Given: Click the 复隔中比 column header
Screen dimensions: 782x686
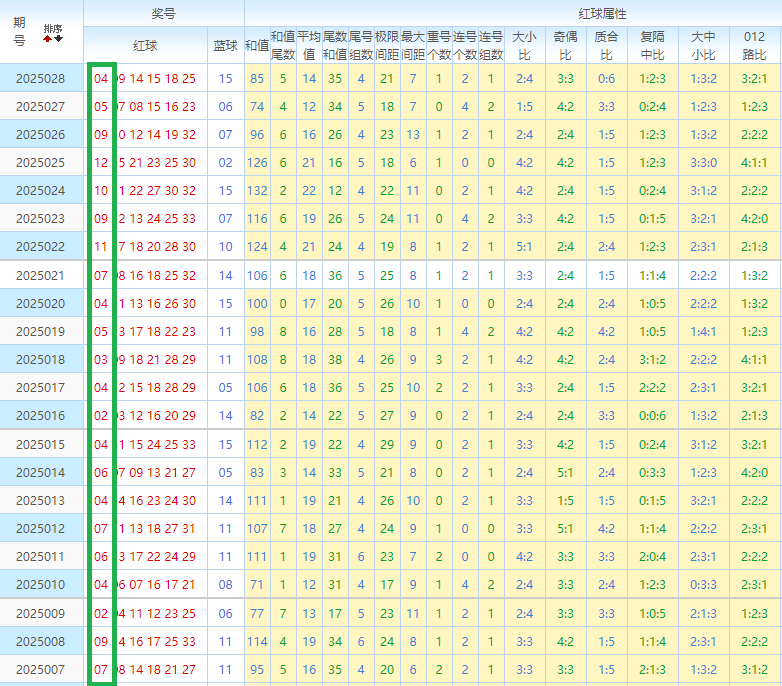Looking at the screenshot, I should click(x=652, y=45).
